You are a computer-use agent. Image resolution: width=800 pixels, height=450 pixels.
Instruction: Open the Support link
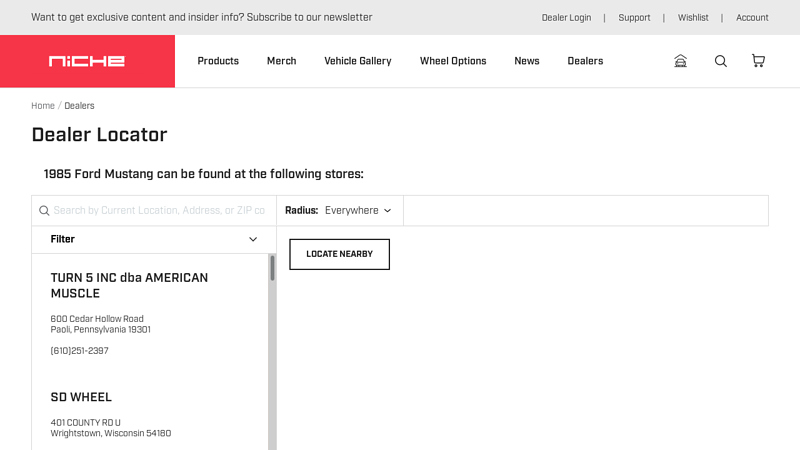pyautogui.click(x=634, y=18)
